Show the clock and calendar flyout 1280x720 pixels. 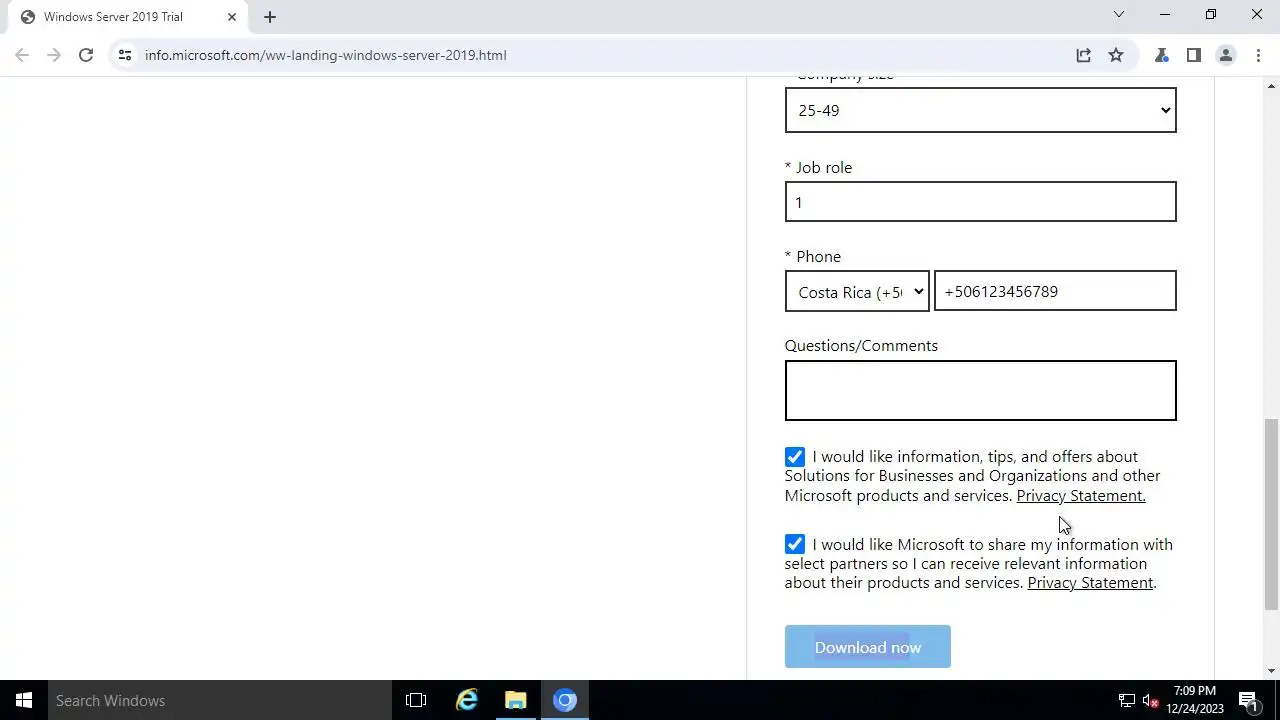coord(1195,700)
